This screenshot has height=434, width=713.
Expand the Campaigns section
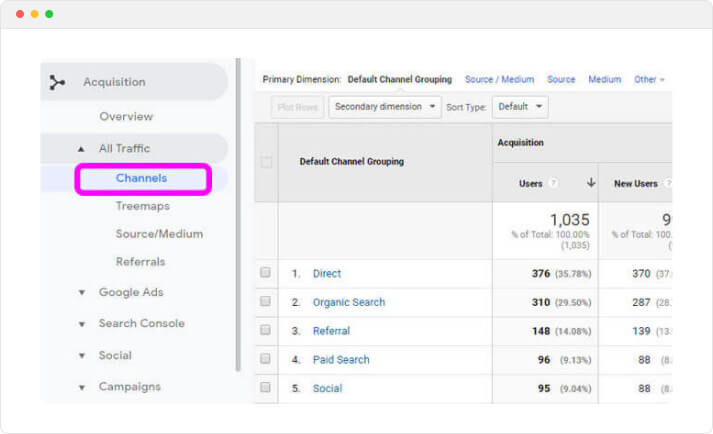[x=82, y=388]
